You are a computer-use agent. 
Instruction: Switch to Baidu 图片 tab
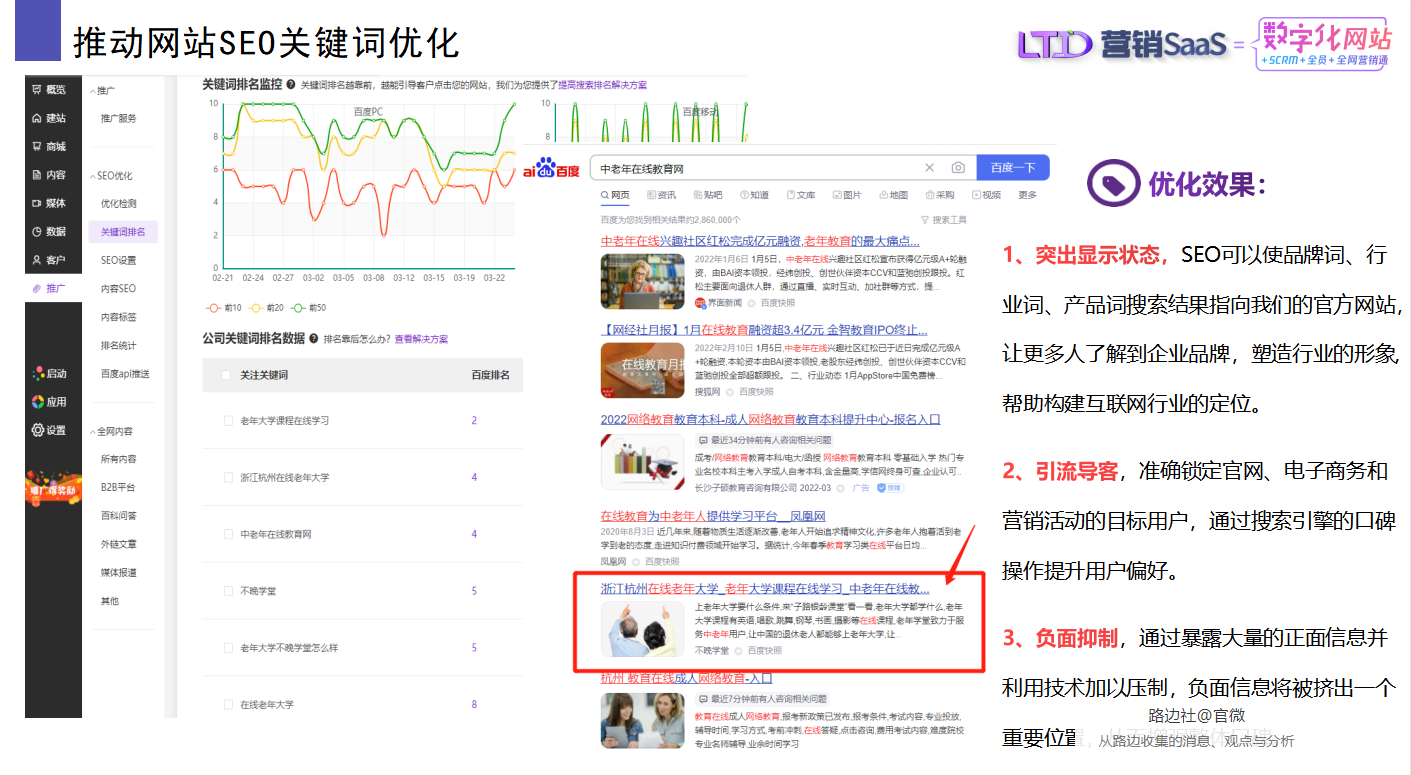pos(847,195)
